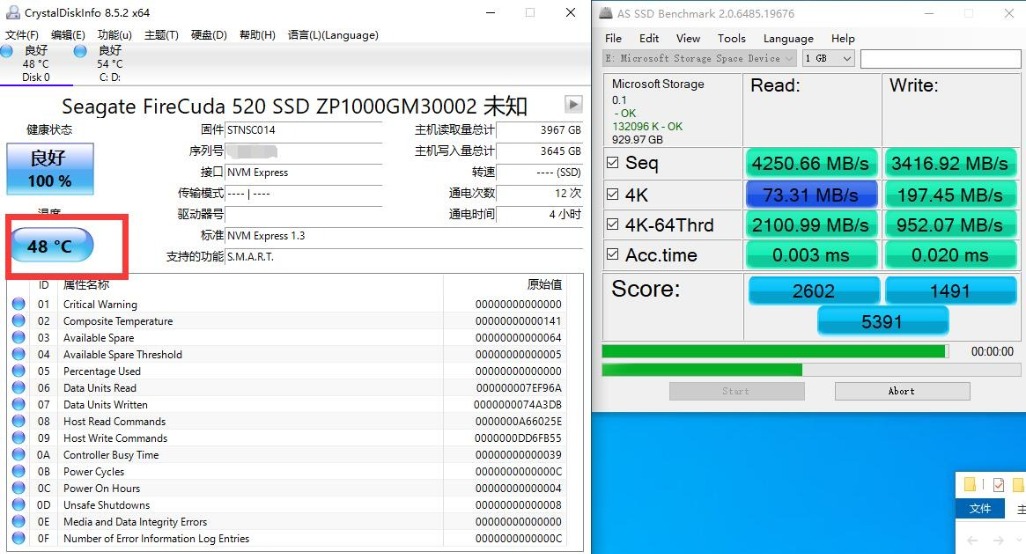Click the 48 °C temperature display

52,246
